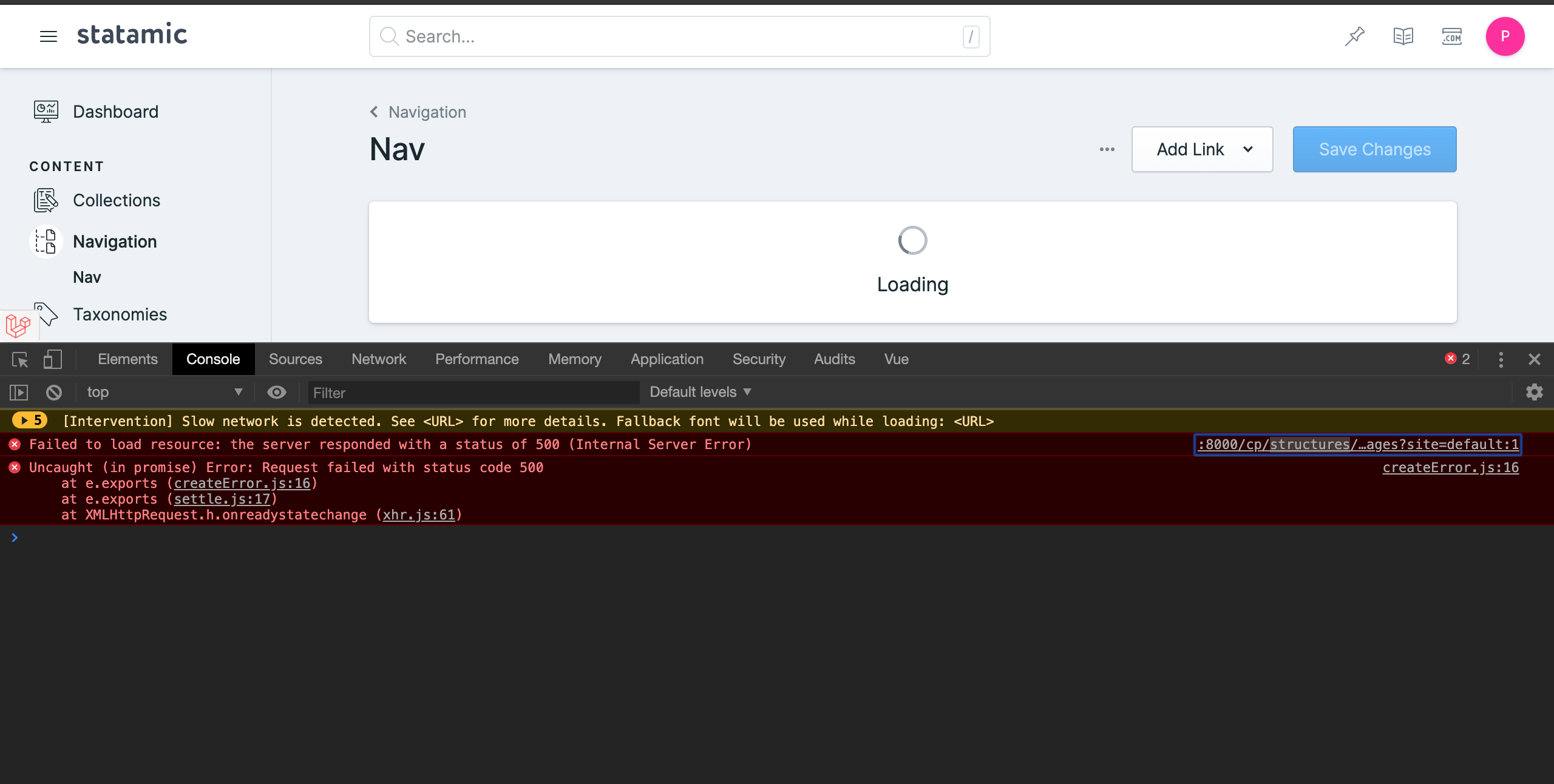Pin the navigation sidebar
Screen dimensions: 1554x784
coord(1354,36)
